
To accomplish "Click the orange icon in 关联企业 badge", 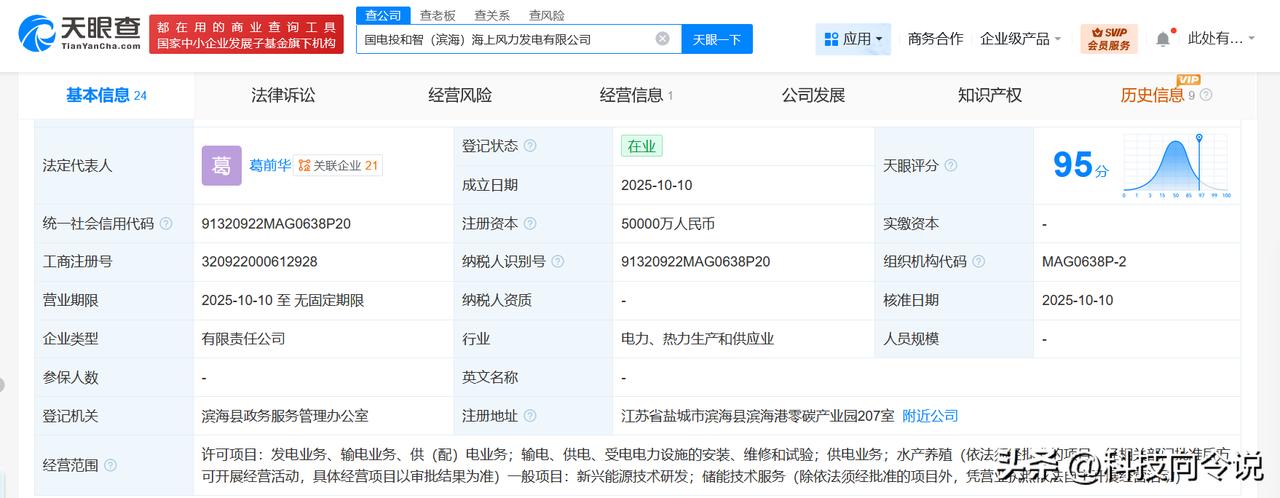I will [304, 166].
